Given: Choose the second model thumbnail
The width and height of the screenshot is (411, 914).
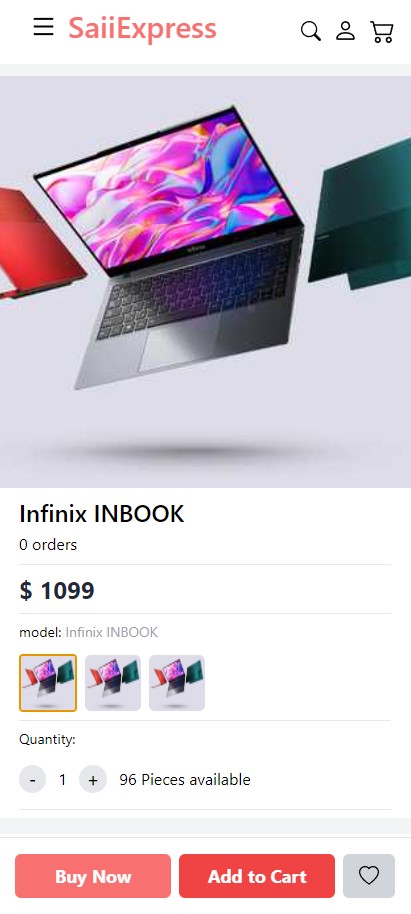Looking at the screenshot, I should (113, 683).
